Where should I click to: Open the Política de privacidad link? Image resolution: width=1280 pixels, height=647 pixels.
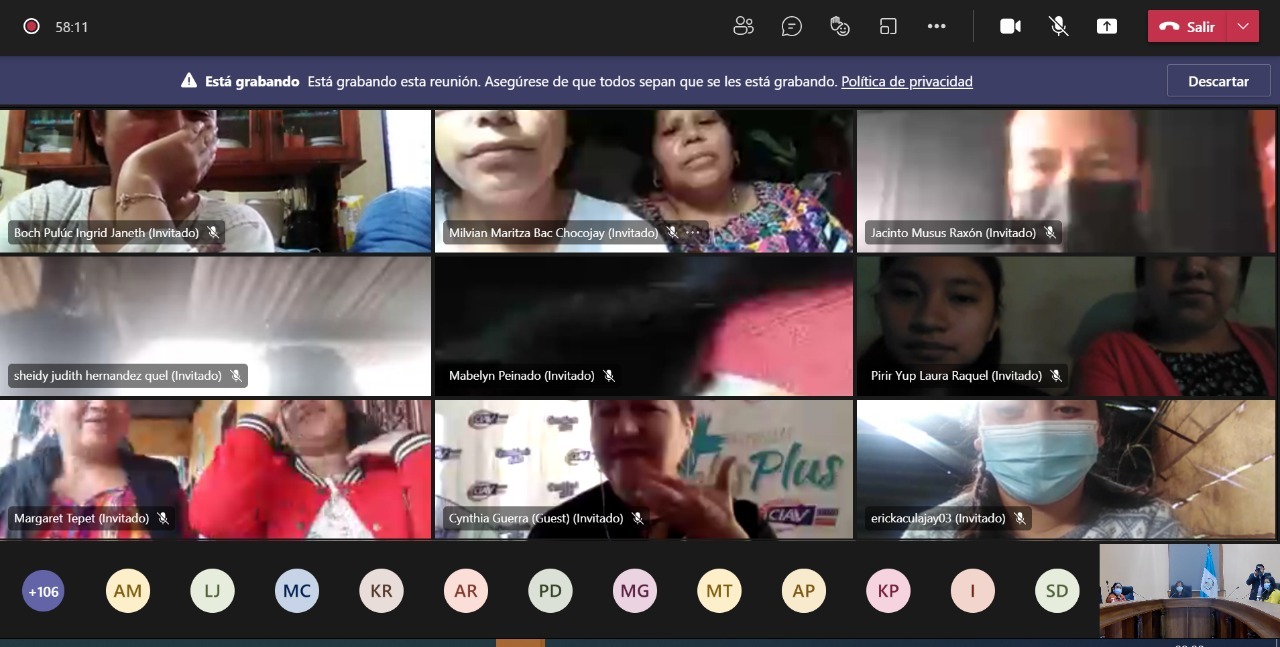pos(906,82)
